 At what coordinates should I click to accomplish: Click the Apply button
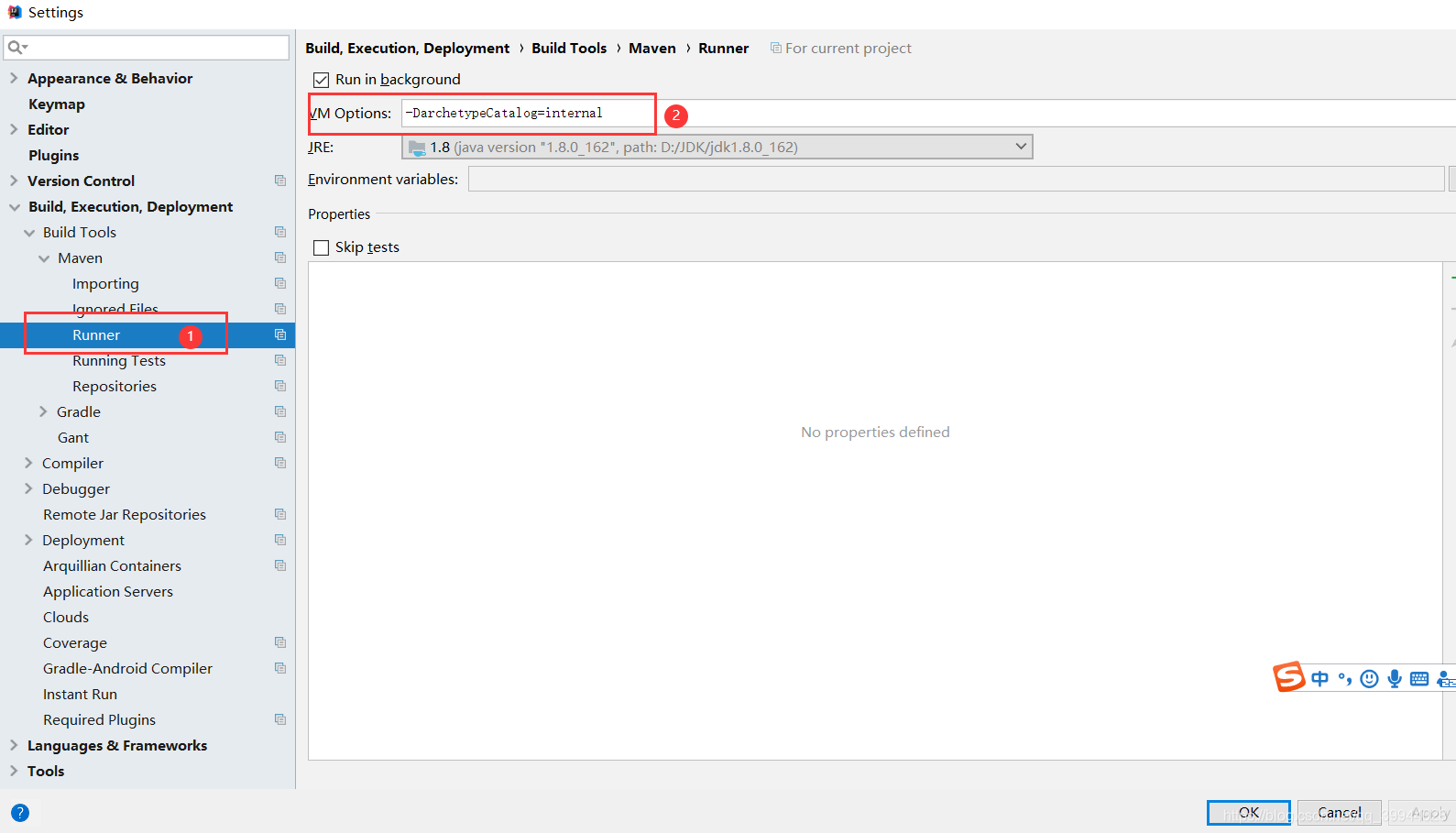click(1420, 813)
